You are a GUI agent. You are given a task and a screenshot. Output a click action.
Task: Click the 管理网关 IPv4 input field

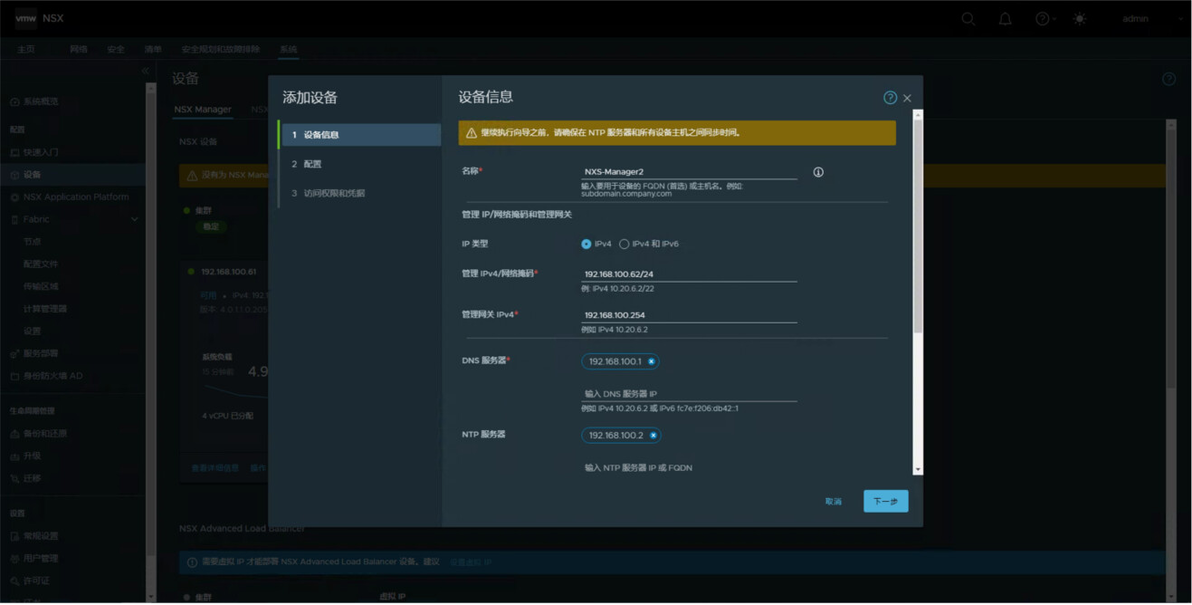pos(689,315)
